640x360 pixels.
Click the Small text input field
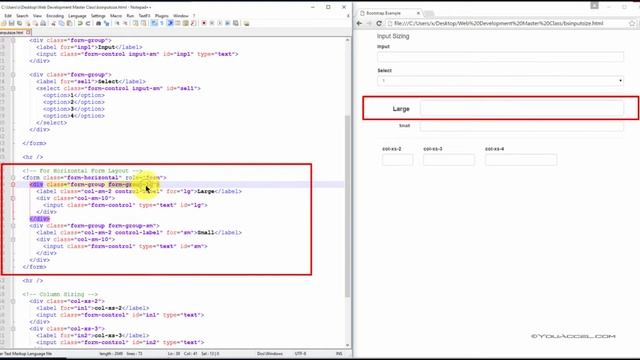[x=522, y=126]
